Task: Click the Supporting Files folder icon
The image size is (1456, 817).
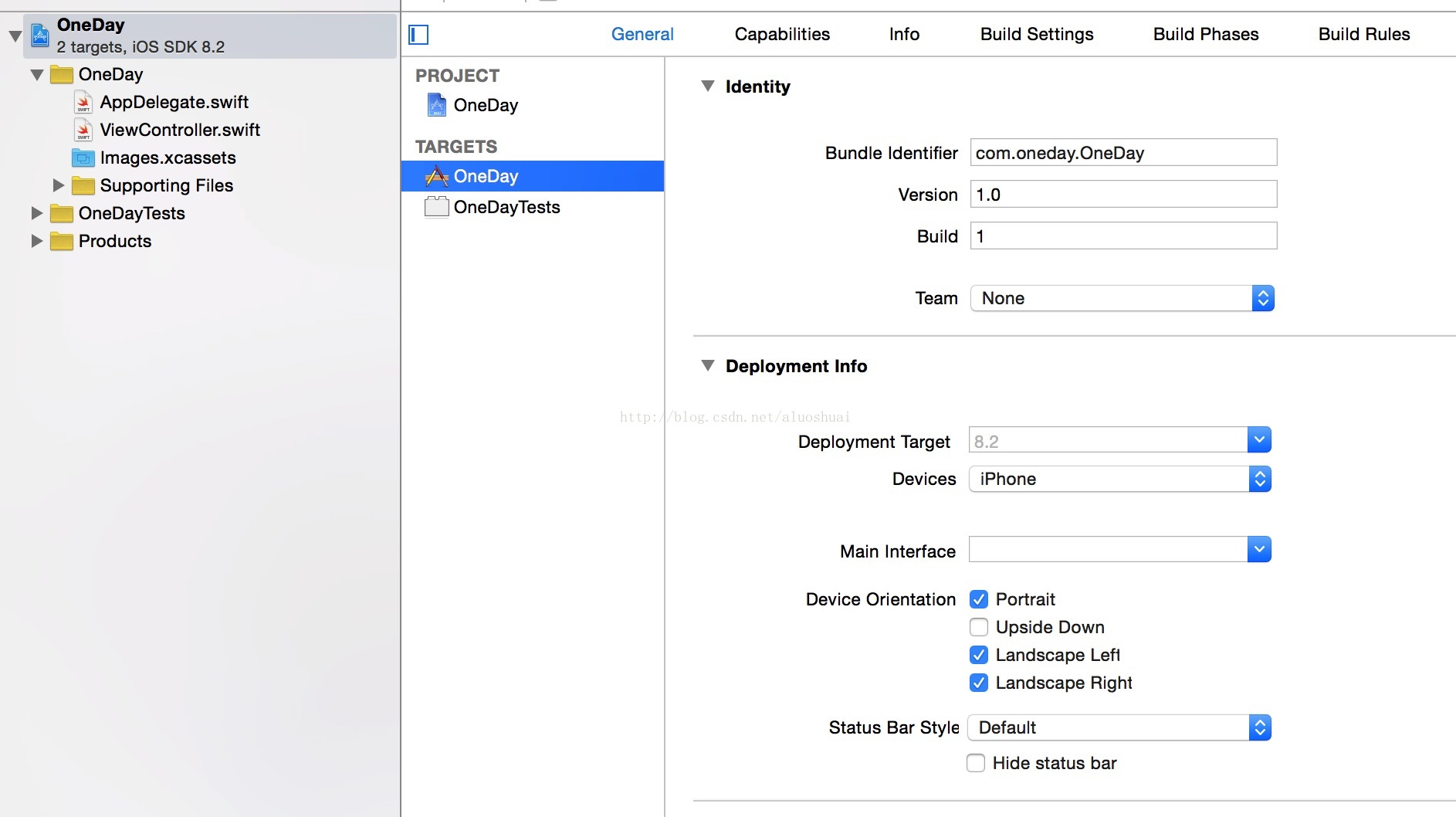Action: 83,185
